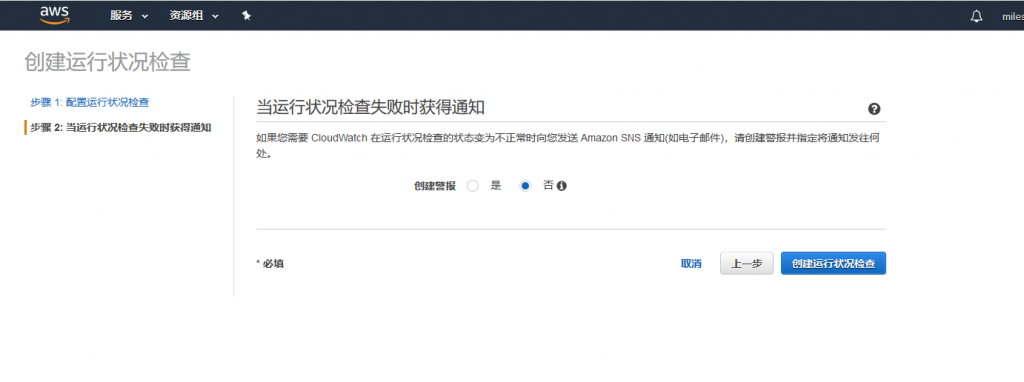Select the 是 radio button for 创建警报

tap(473, 186)
